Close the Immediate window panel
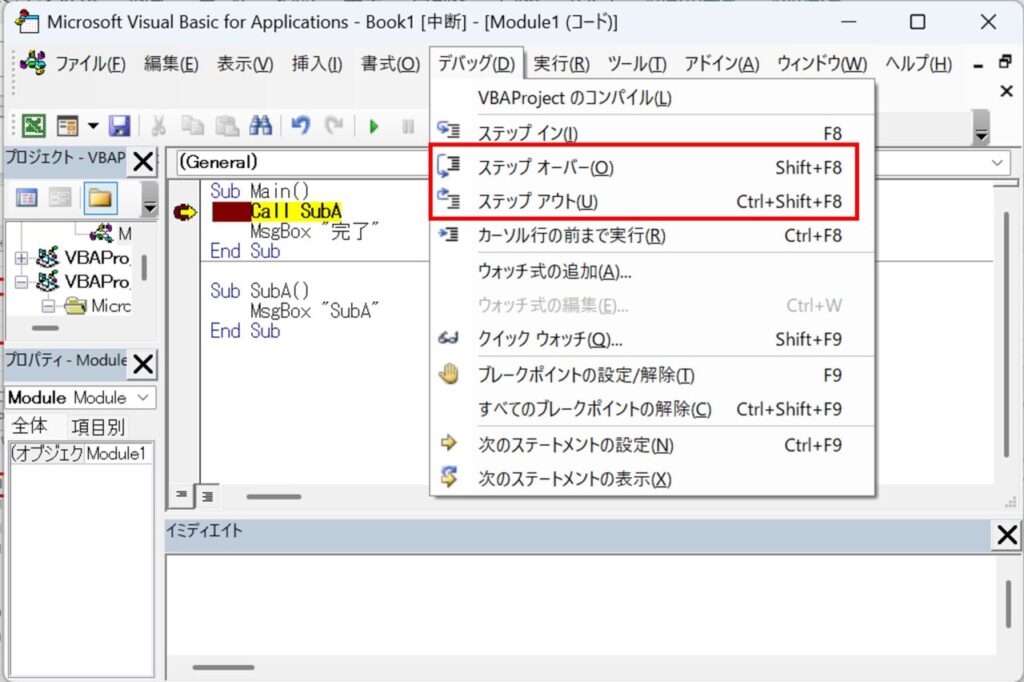The height and width of the screenshot is (682, 1024). (x=1006, y=535)
